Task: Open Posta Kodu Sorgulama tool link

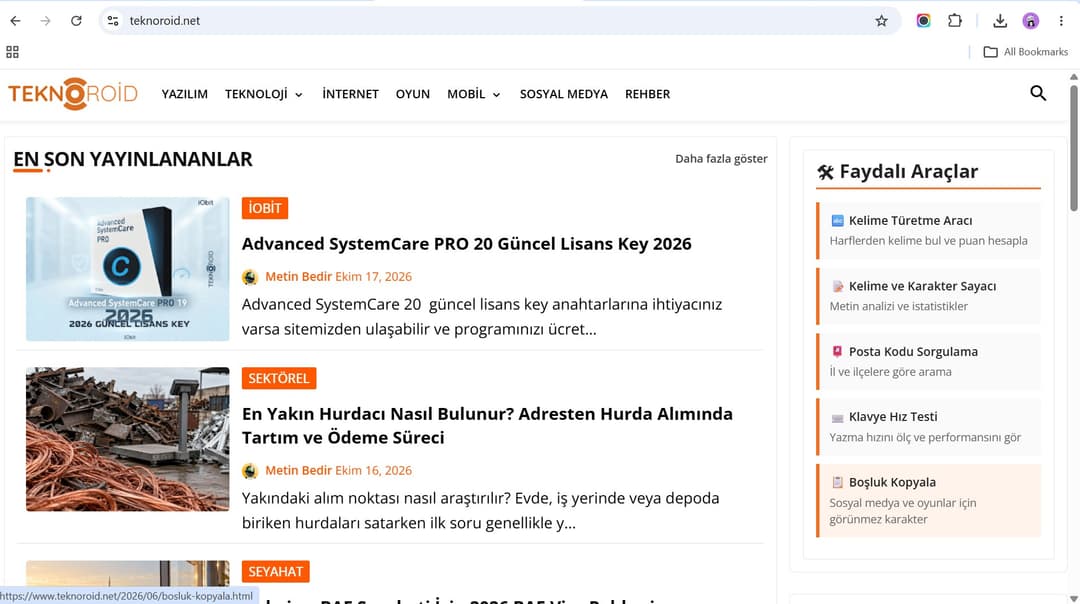Action: [928, 362]
